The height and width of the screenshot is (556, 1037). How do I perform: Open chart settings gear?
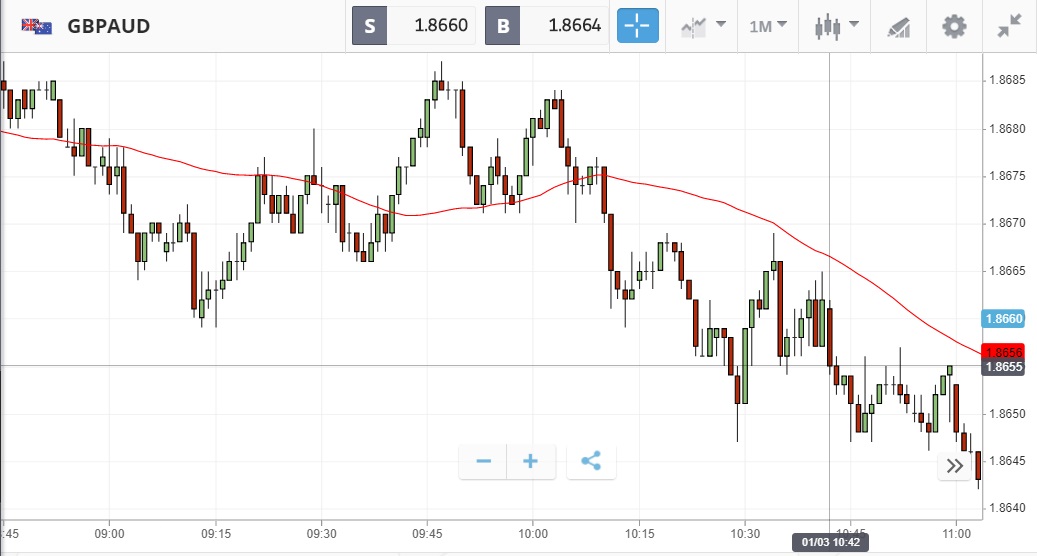955,26
